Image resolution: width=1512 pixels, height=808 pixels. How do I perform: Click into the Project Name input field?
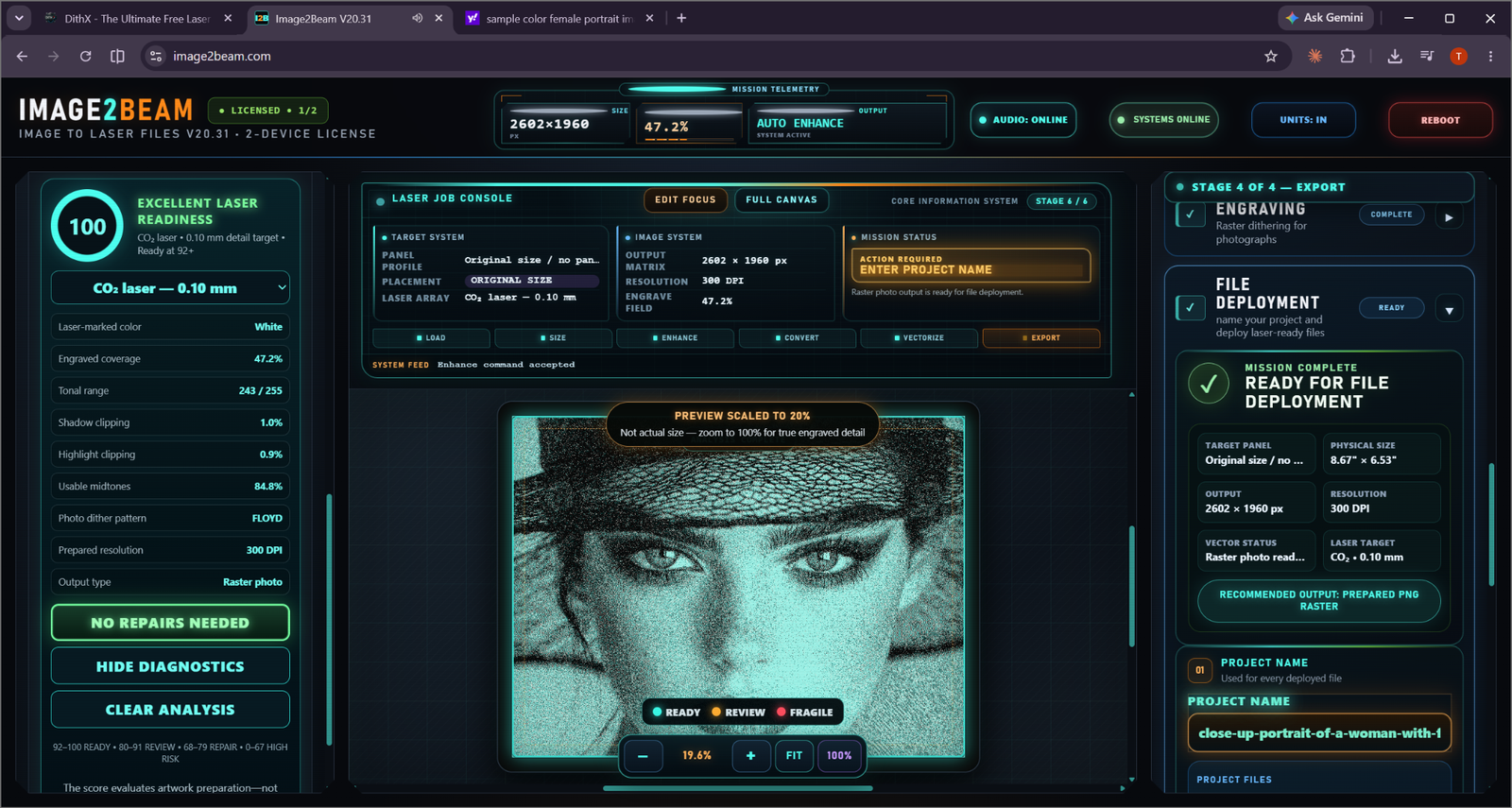point(1319,733)
